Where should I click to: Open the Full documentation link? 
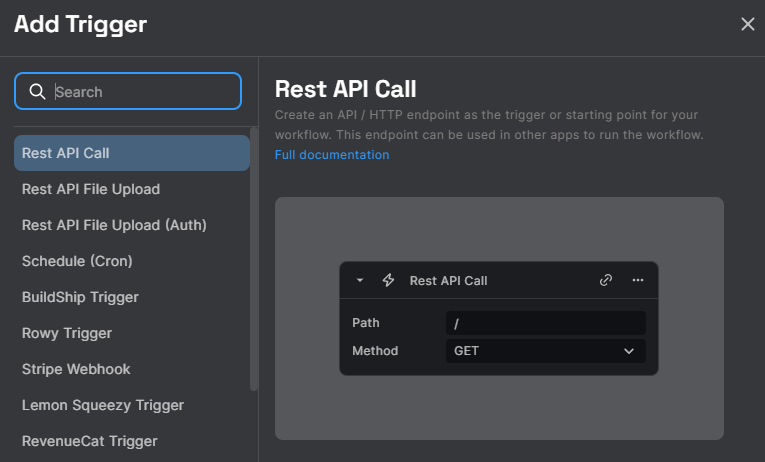click(x=332, y=155)
